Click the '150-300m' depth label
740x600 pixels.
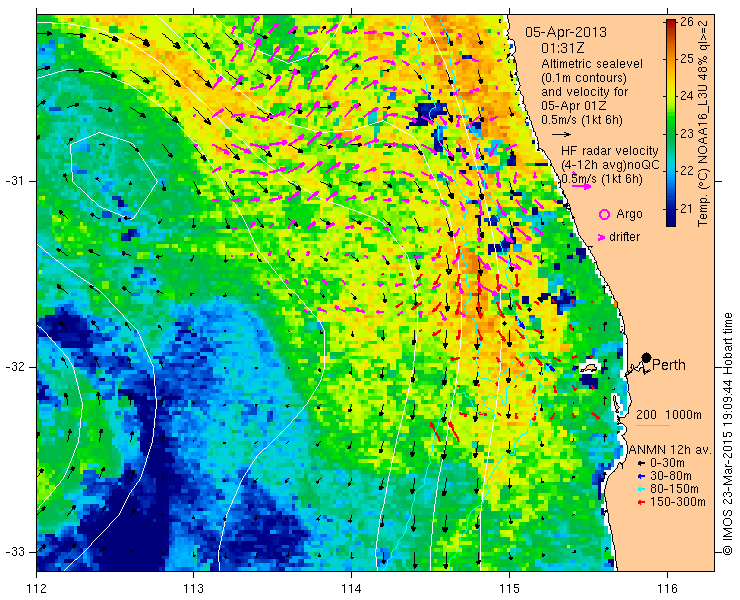pos(678,502)
